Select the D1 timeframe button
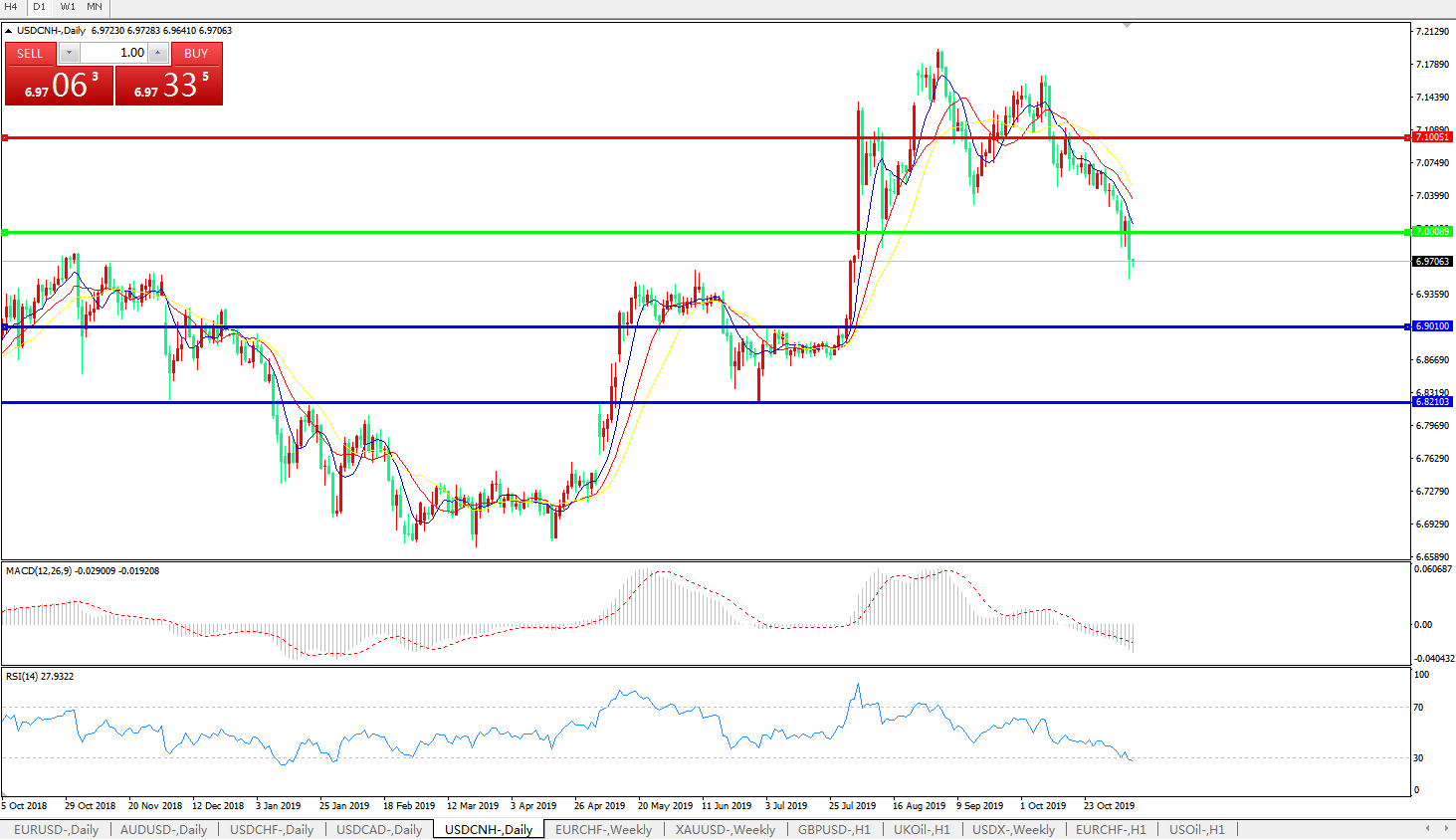 pos(39,7)
